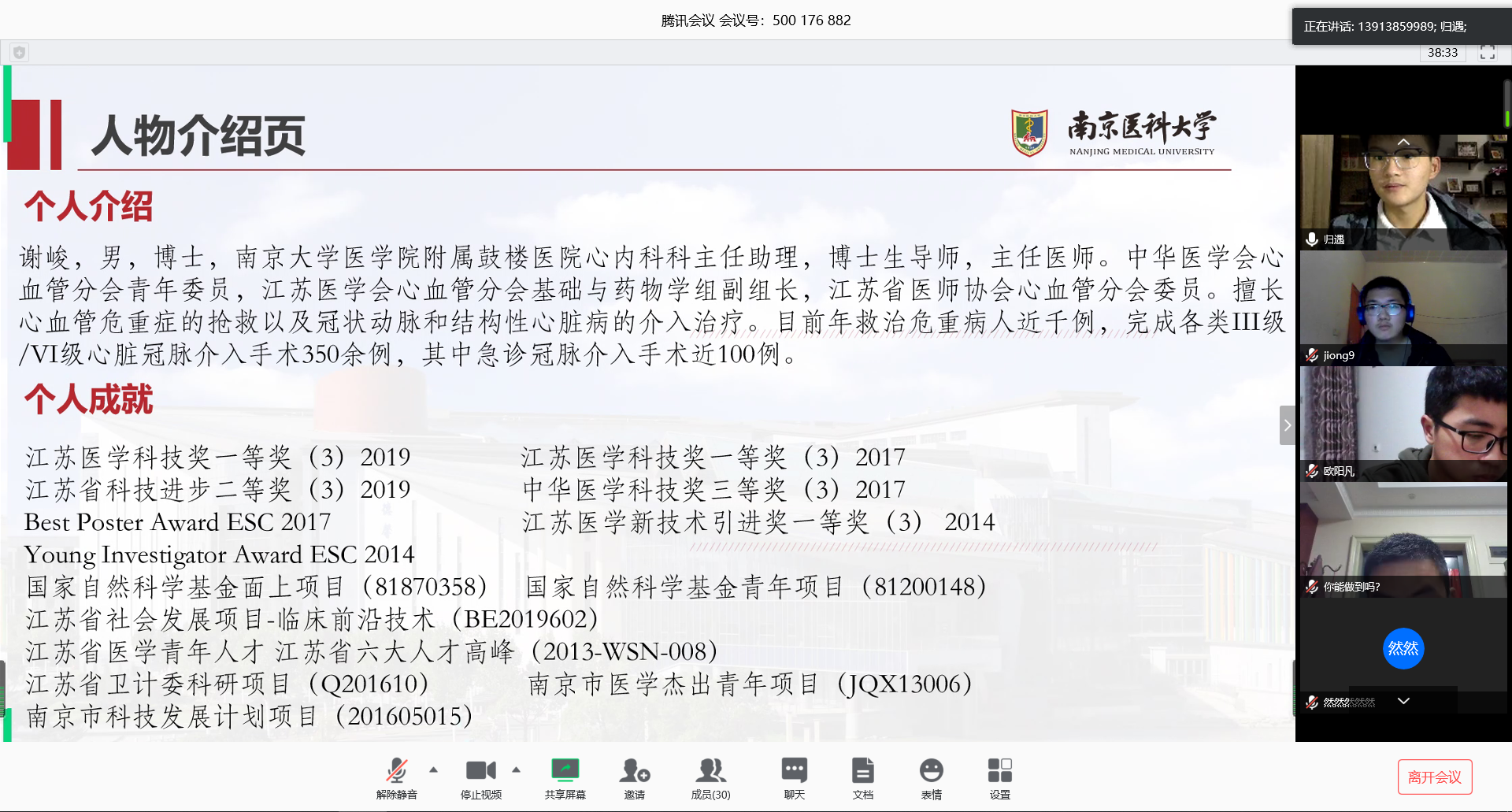The image size is (1512, 812).
Task: Open the 表情 emoji reactions
Action: tap(931, 777)
